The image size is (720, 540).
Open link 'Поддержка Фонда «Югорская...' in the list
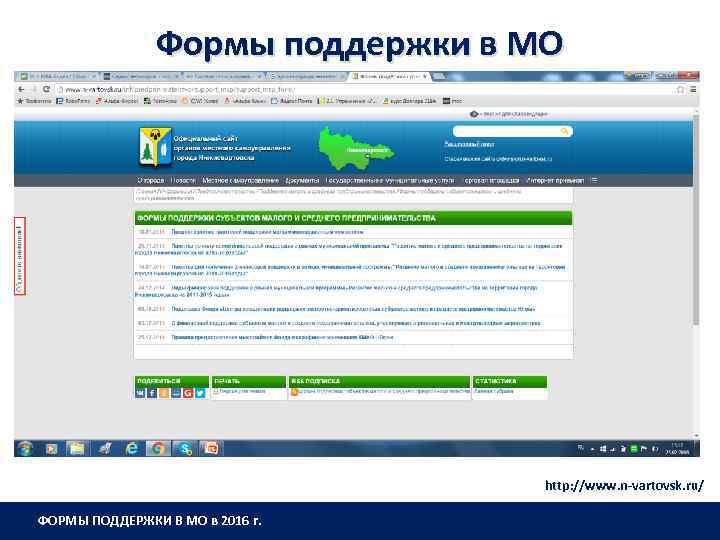tap(353, 309)
